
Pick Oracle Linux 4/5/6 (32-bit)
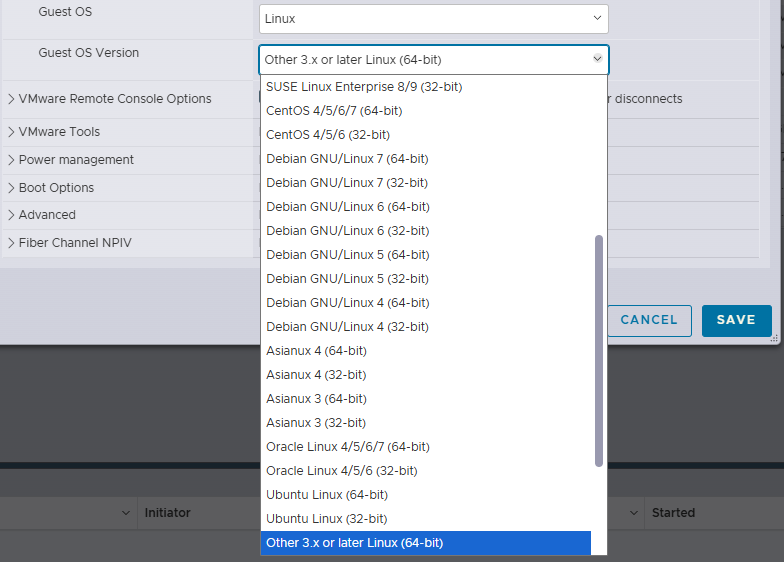(x=426, y=470)
